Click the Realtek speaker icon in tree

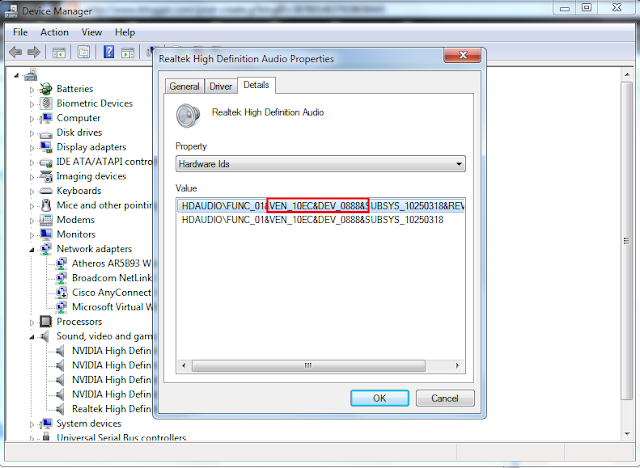(x=60, y=409)
